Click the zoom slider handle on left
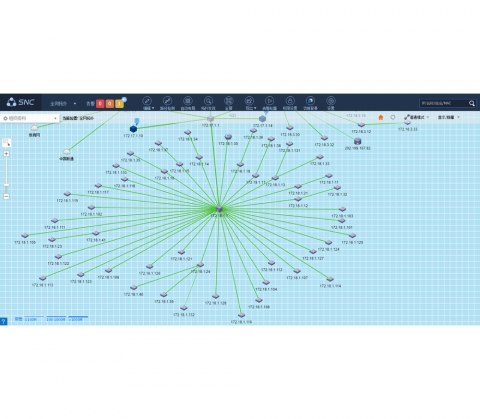This screenshot has width=480, height=419. 6,185
